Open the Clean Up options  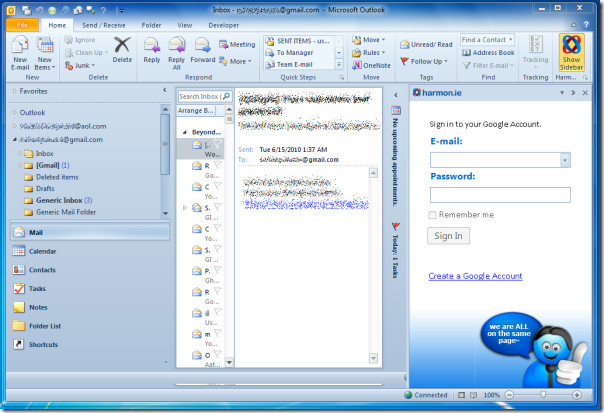click(86, 53)
